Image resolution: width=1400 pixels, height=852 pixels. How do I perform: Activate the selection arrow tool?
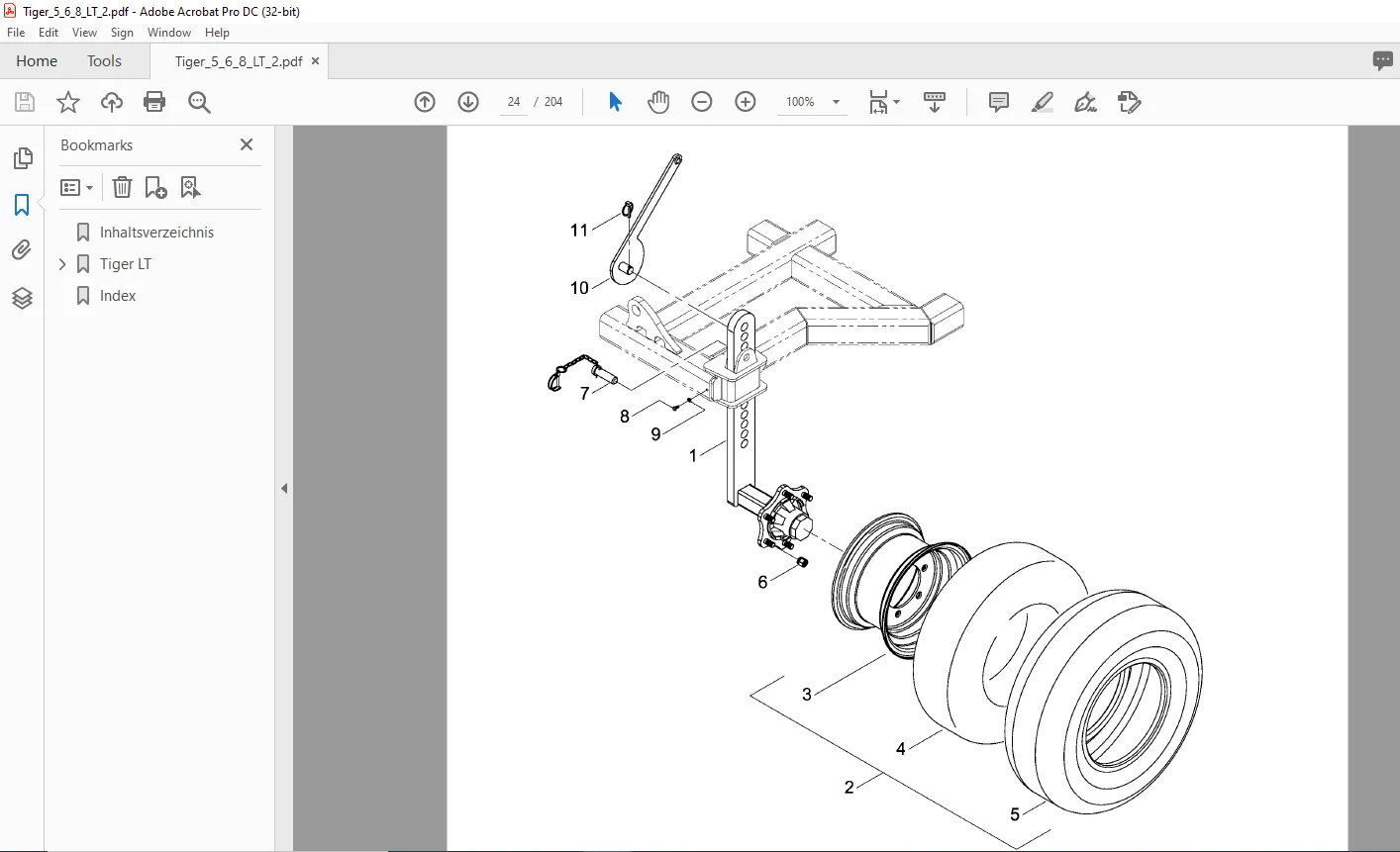click(x=615, y=102)
